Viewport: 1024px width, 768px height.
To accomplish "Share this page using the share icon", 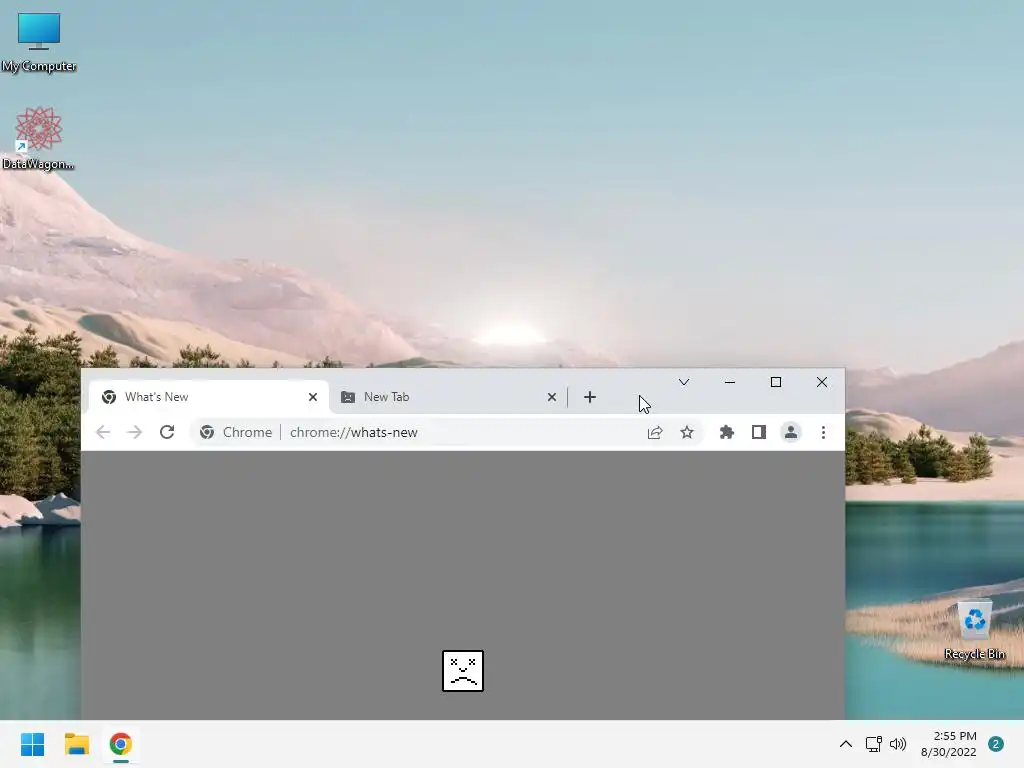I will click(655, 432).
